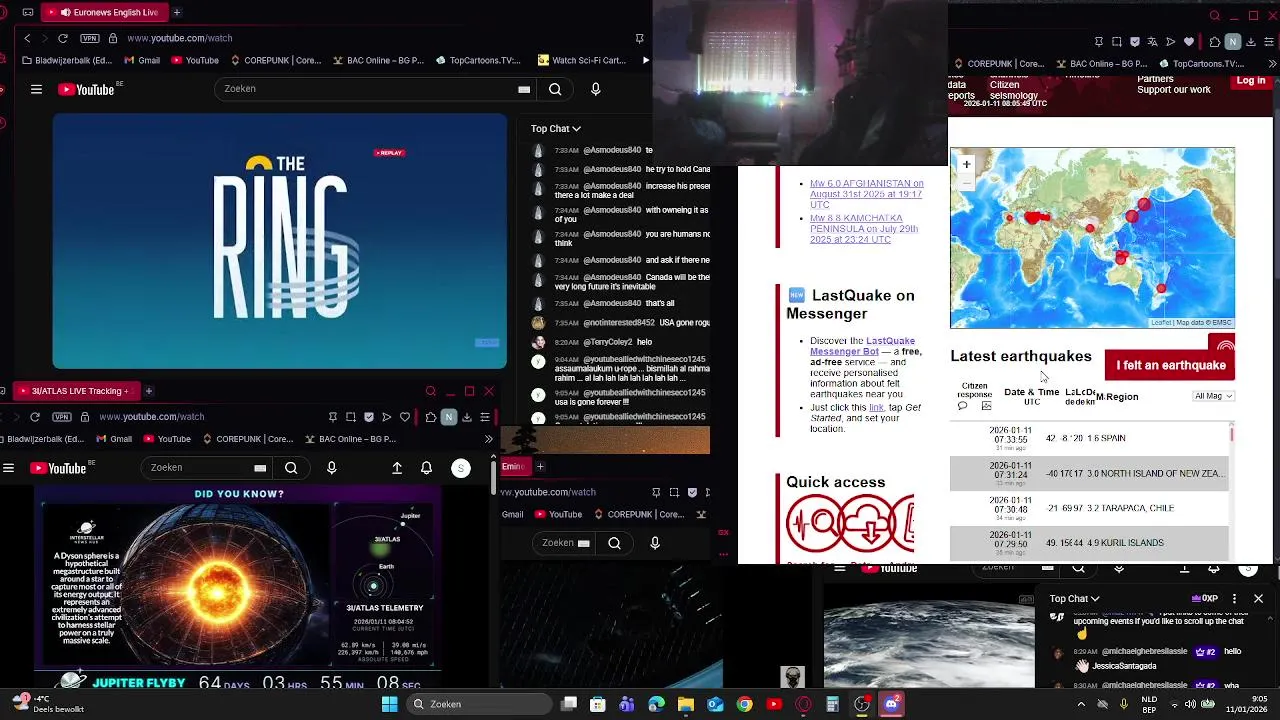Screen dimensions: 1280x720
Task: Zoom in on the earthquake map
Action: [x=966, y=164]
